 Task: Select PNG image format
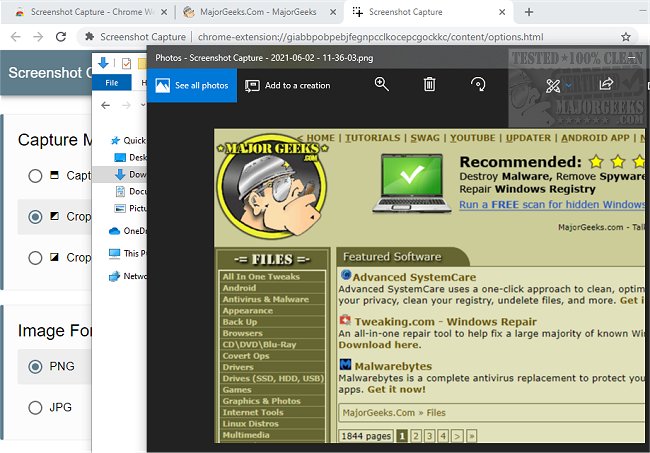(x=35, y=366)
